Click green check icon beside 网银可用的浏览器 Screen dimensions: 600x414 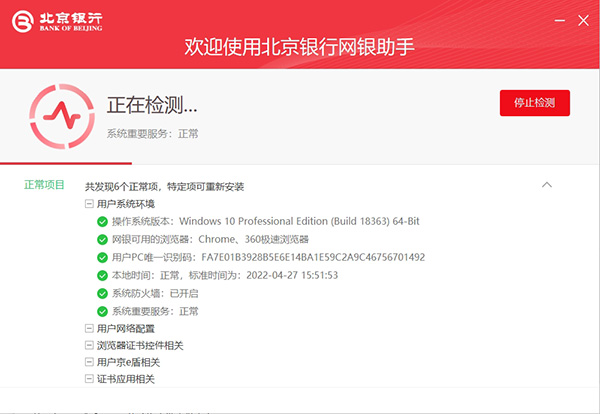click(102, 240)
